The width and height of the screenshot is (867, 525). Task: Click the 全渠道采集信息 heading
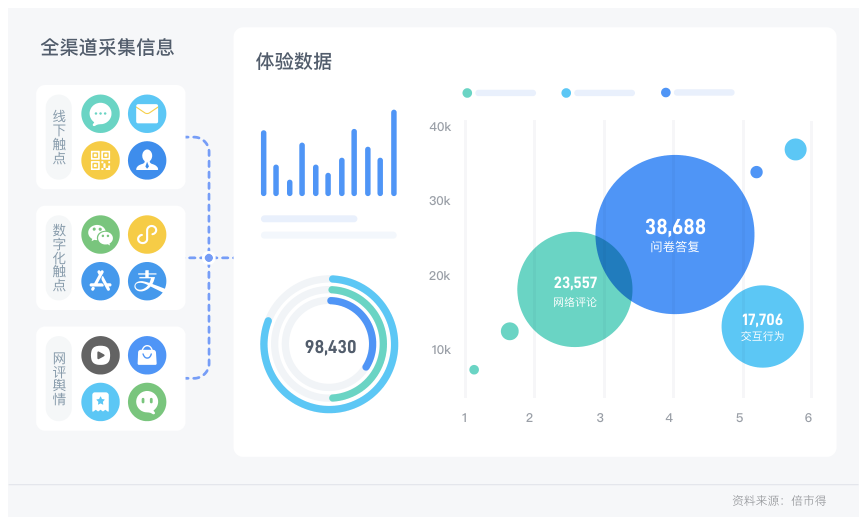click(x=107, y=47)
